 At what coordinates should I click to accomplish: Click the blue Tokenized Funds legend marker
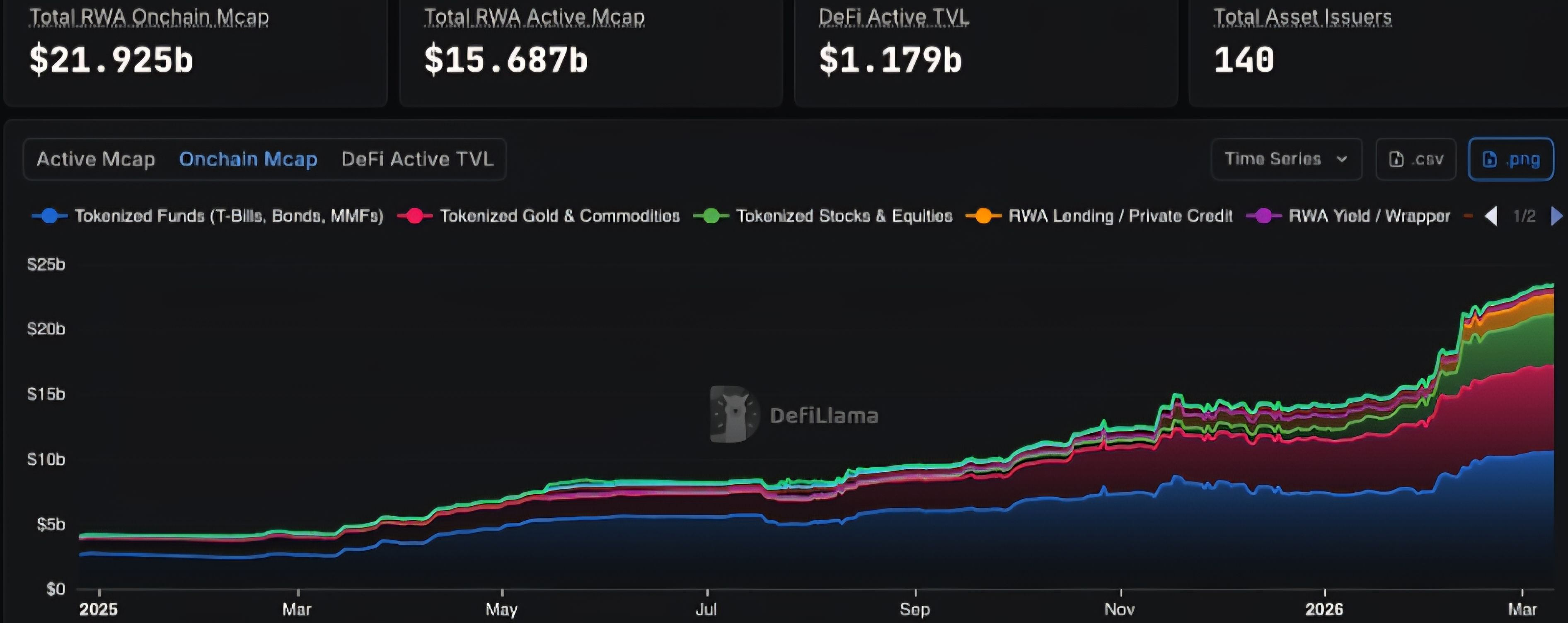coord(50,216)
